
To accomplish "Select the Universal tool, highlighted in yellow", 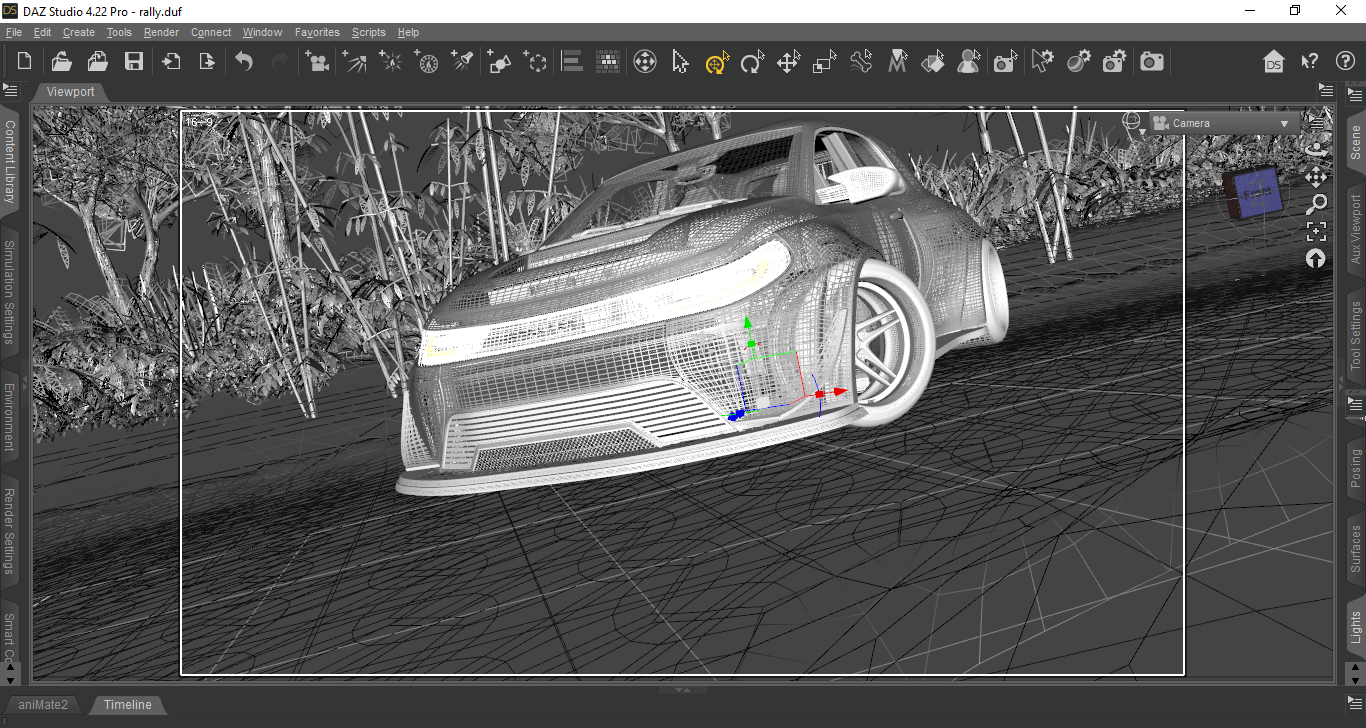I will pos(716,63).
